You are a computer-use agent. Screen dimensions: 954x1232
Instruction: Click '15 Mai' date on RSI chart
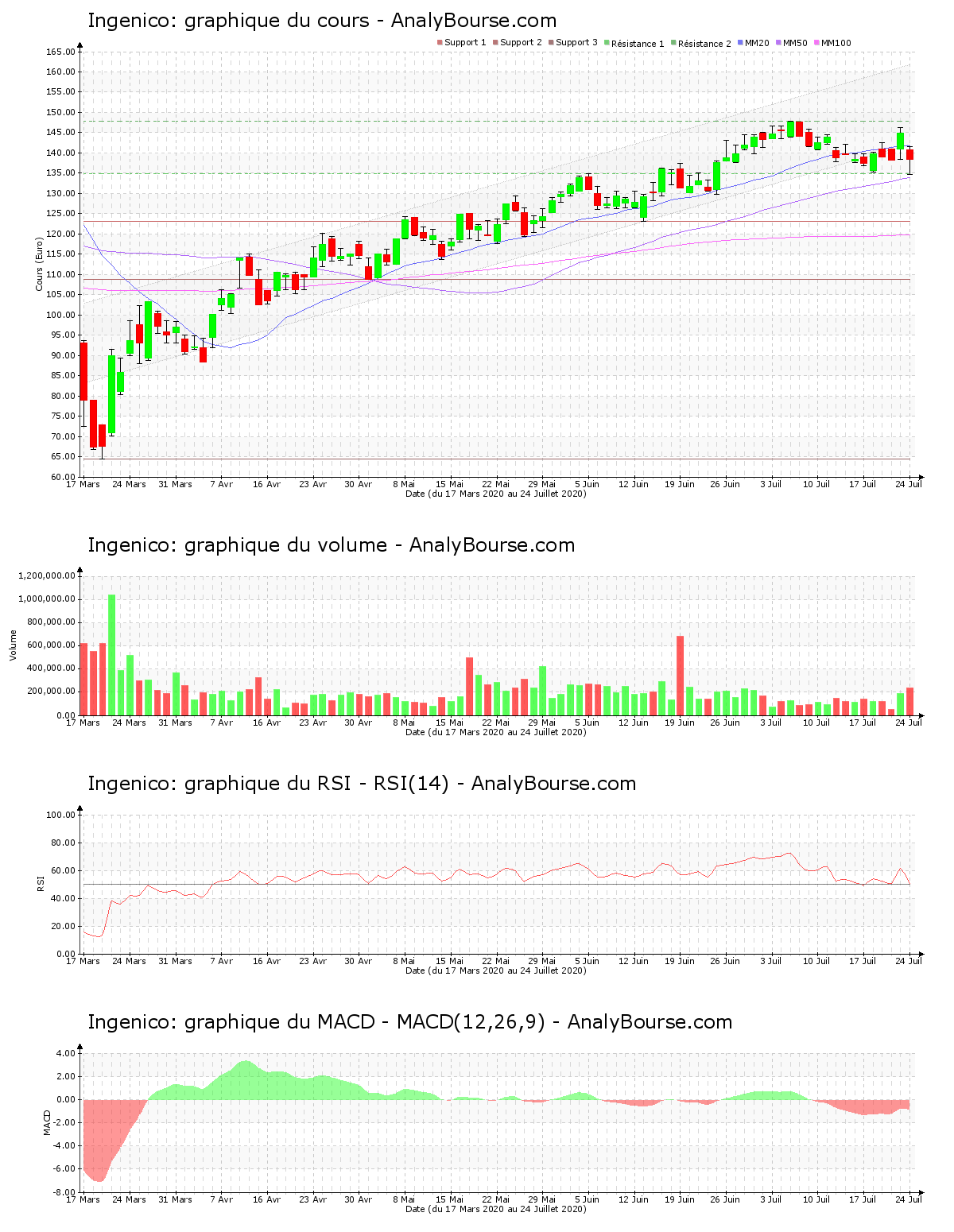pos(450,961)
